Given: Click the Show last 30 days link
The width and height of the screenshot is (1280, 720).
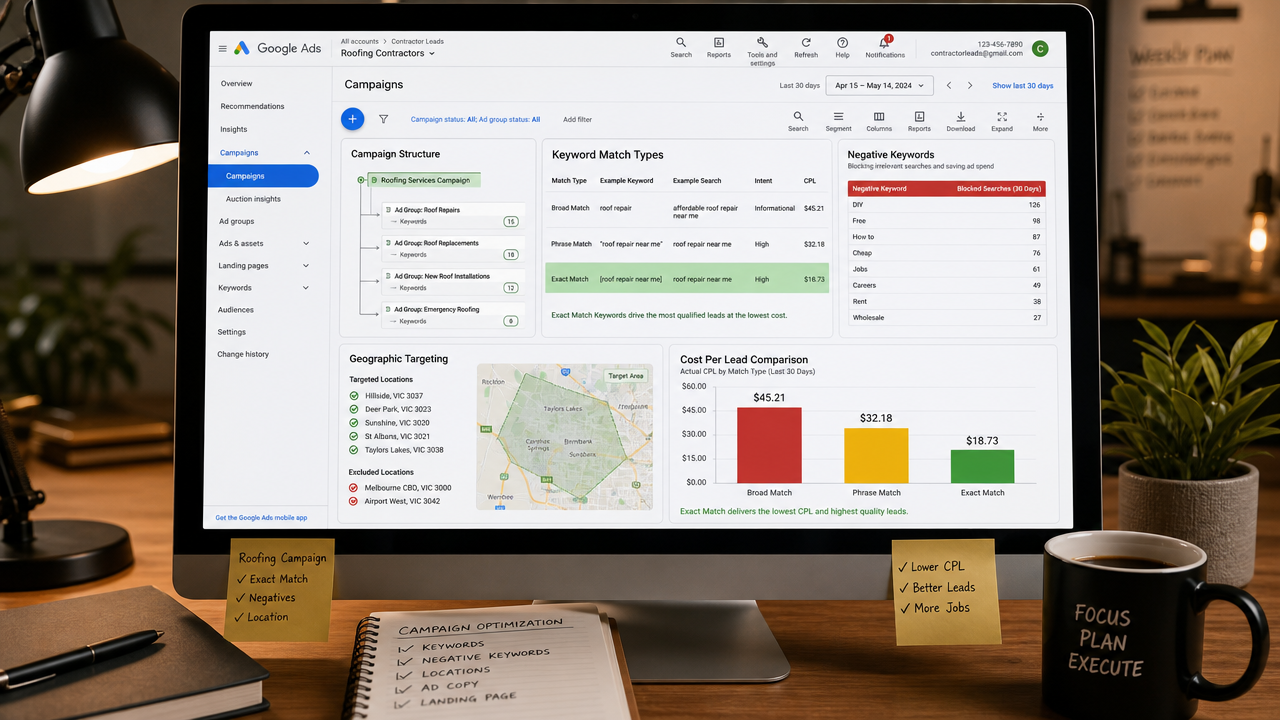Looking at the screenshot, I should 1023,86.
